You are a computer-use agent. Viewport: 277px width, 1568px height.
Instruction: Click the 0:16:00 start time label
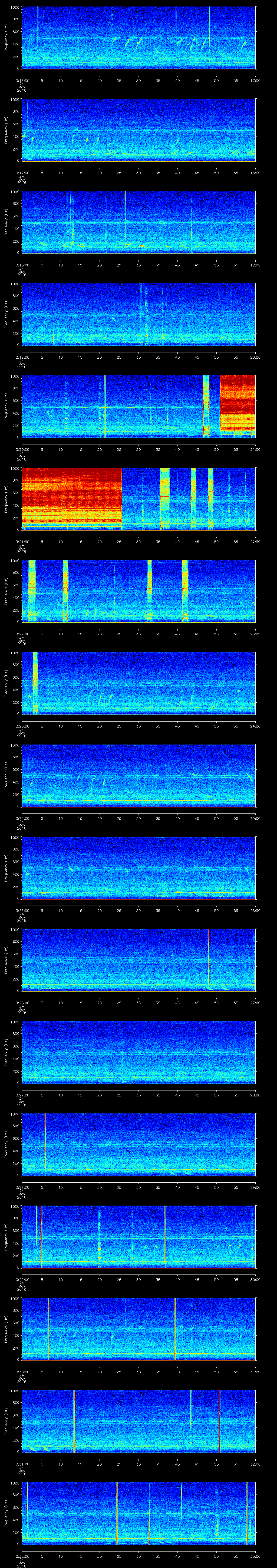pos(22,80)
